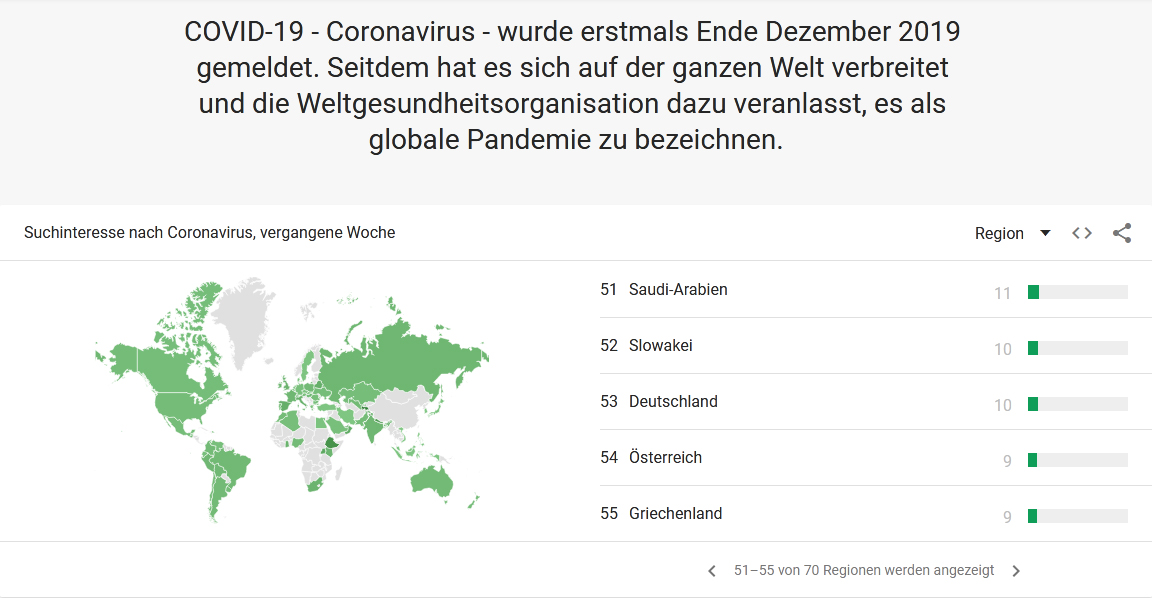Screen dimensions: 1152x598
Task: Click Greenland on the world map
Action: [242, 320]
